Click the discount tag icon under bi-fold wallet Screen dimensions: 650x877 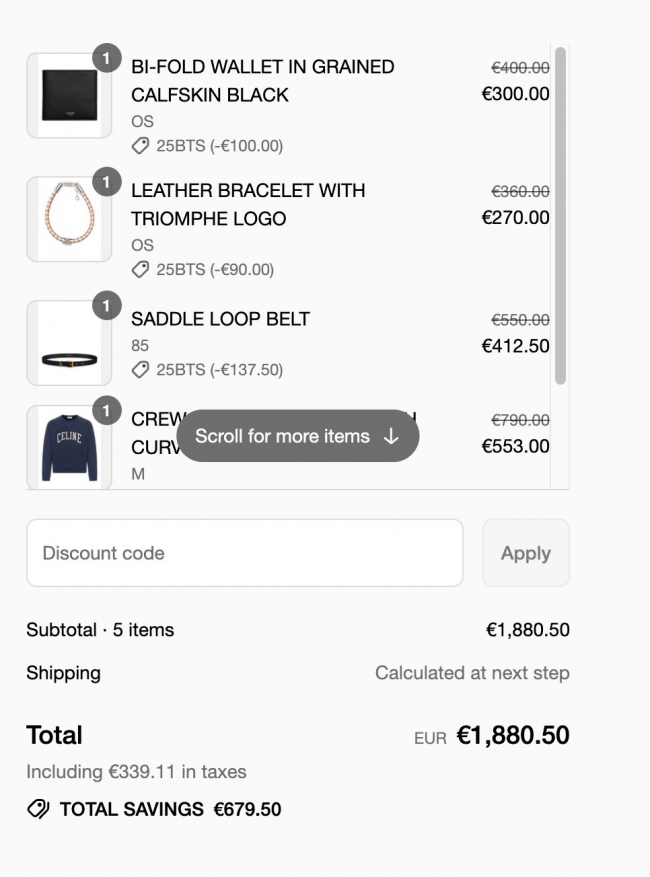coord(140,146)
